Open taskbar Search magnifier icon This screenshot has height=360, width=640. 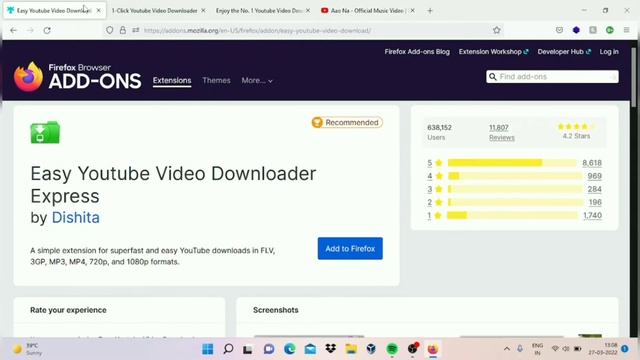click(229, 349)
